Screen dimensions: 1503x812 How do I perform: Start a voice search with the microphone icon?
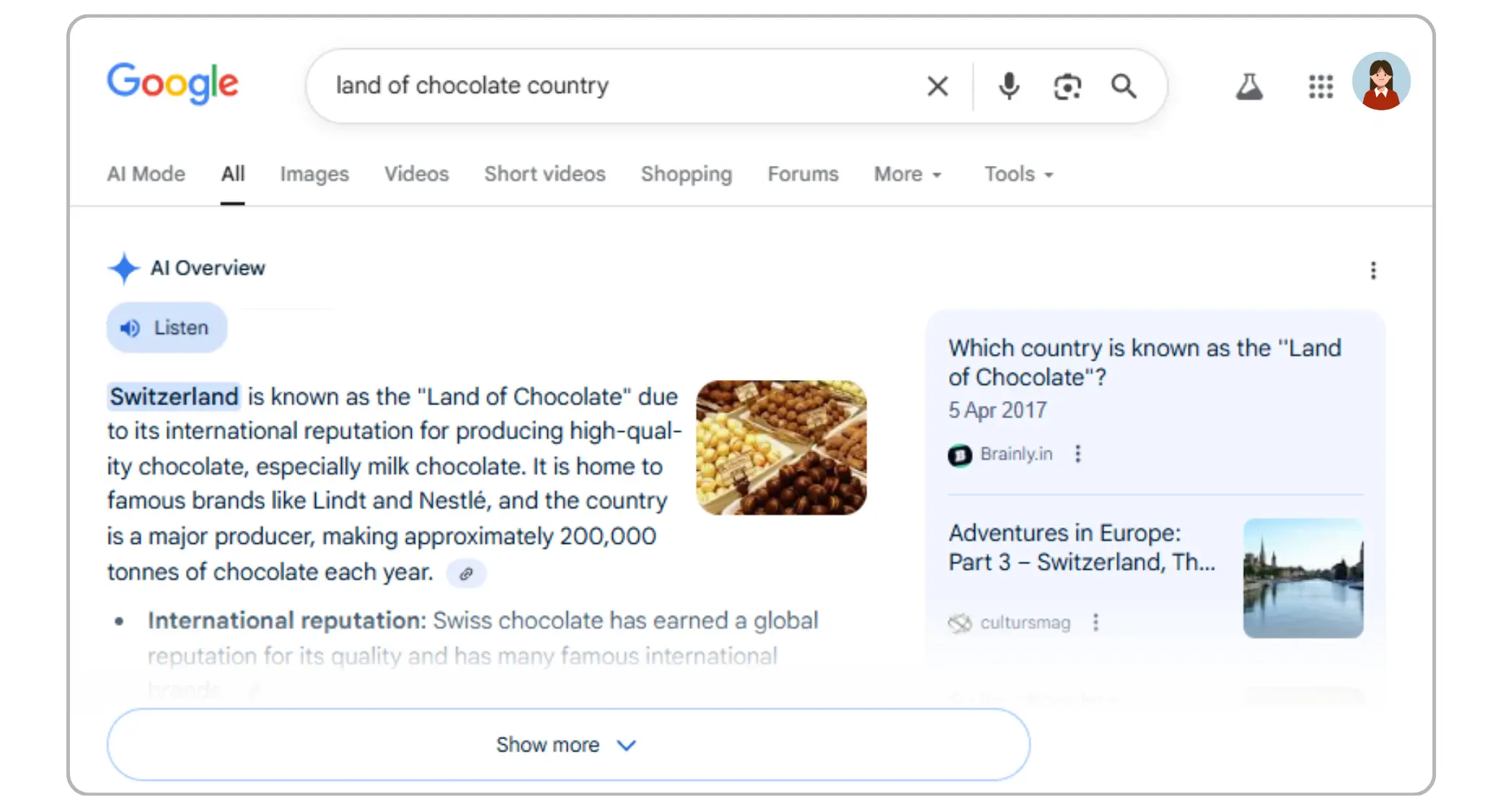click(1009, 86)
